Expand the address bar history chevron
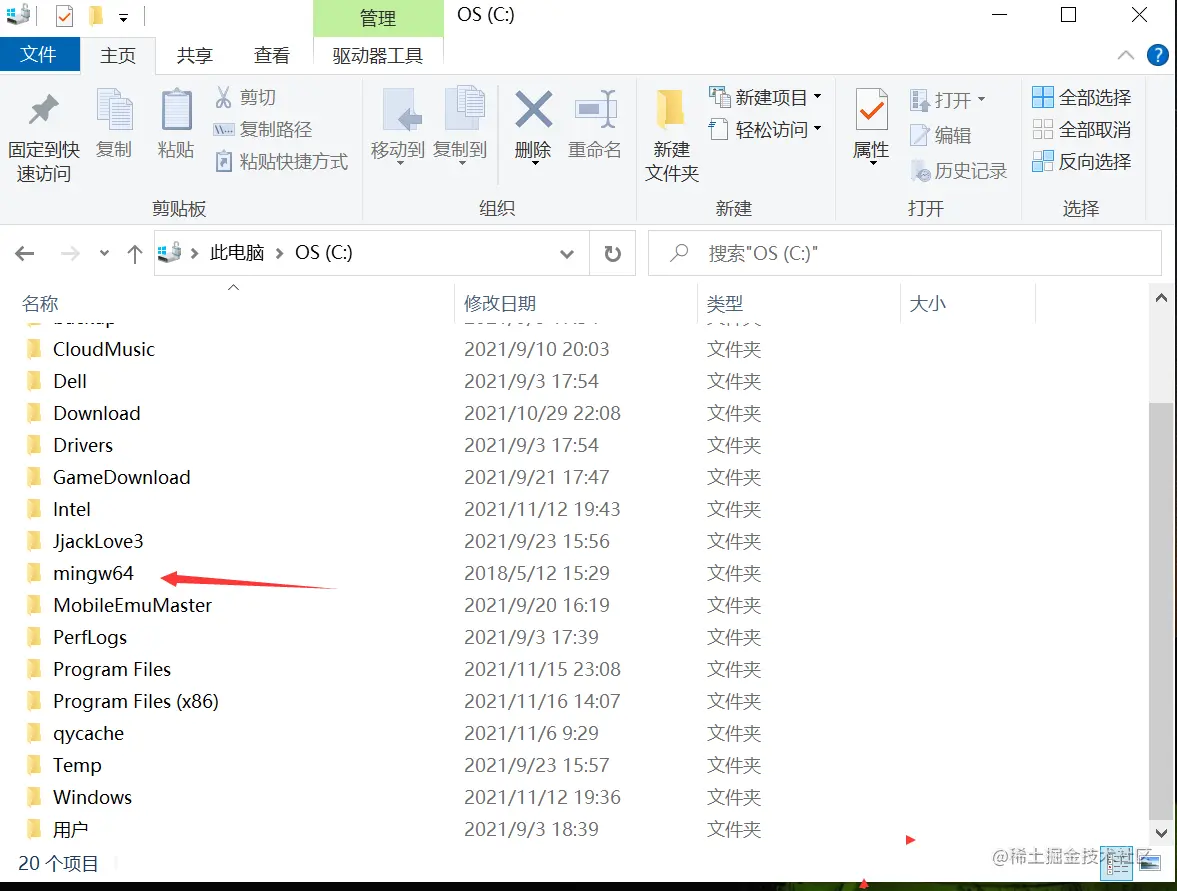Screen dimensions: 1177x891 pyautogui.click(x=567, y=253)
